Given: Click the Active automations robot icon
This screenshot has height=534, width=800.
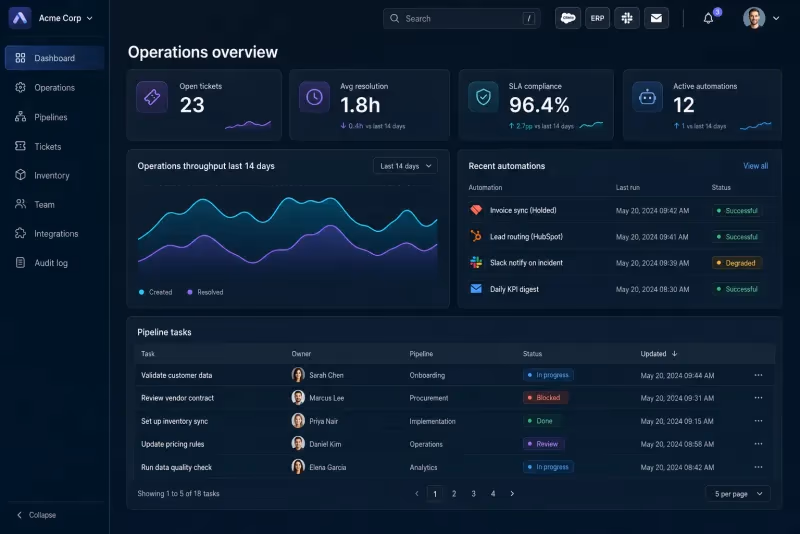Looking at the screenshot, I should click(x=647, y=96).
